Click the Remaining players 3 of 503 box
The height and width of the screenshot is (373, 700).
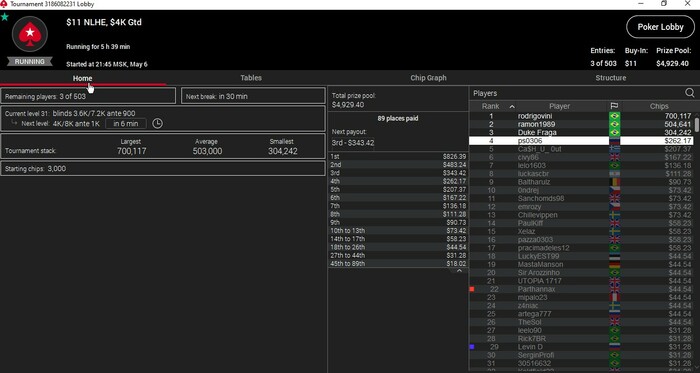coord(88,96)
